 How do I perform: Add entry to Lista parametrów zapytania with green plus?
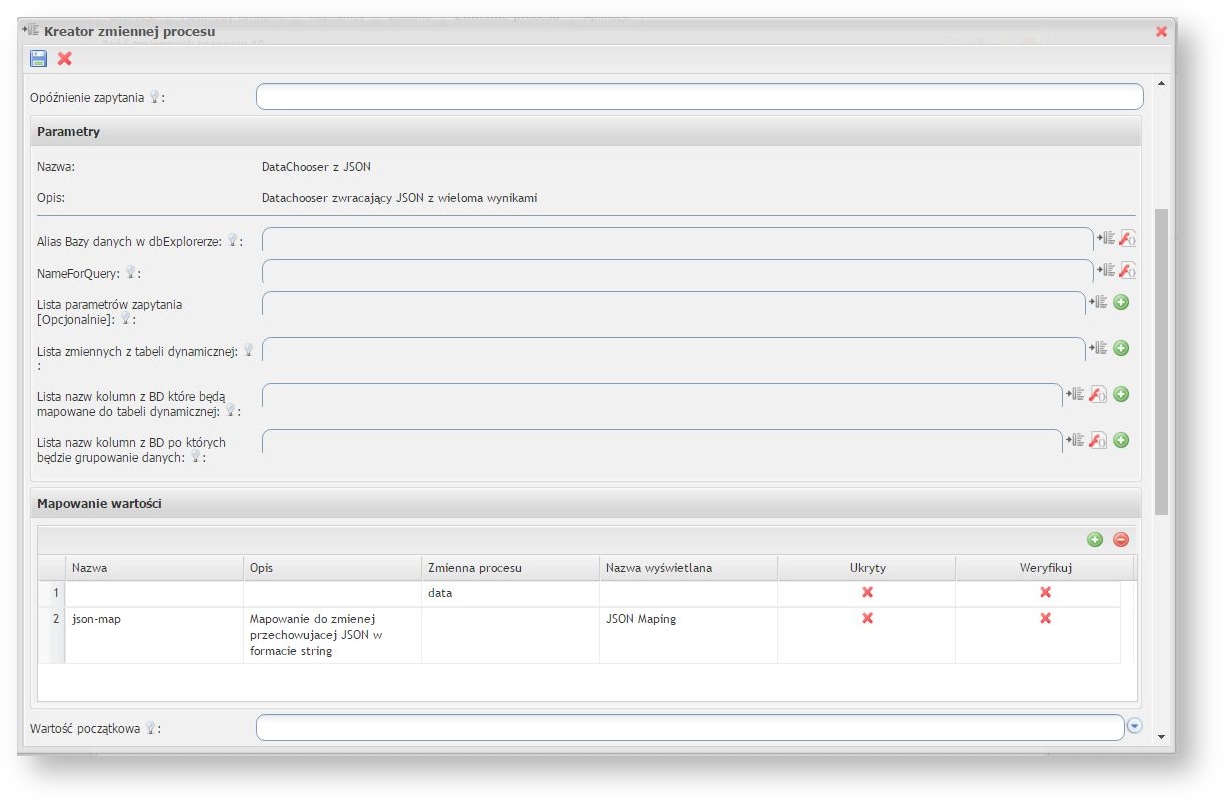[x=1121, y=302]
